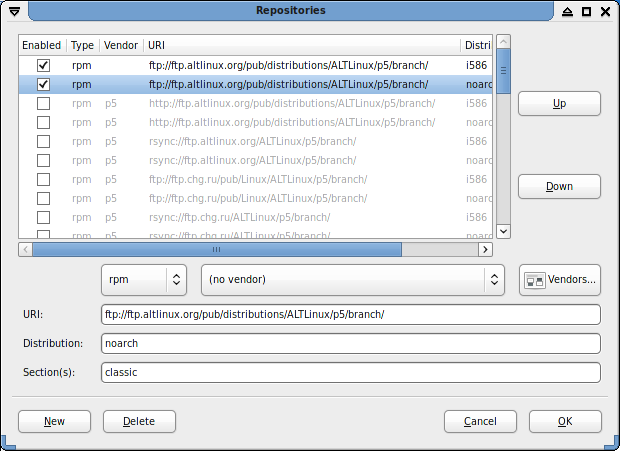Enable the rsync altlinux i586 repository
This screenshot has height=451, width=620.
click(43, 141)
